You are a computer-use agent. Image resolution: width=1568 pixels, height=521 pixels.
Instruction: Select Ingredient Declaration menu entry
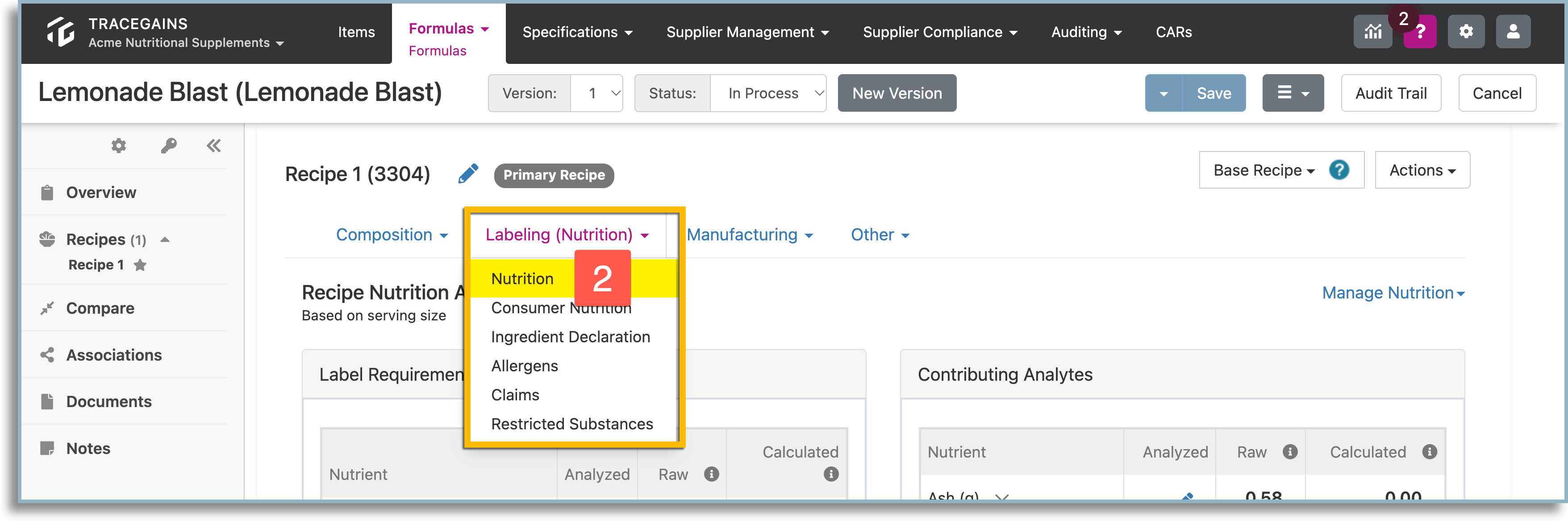coord(570,337)
